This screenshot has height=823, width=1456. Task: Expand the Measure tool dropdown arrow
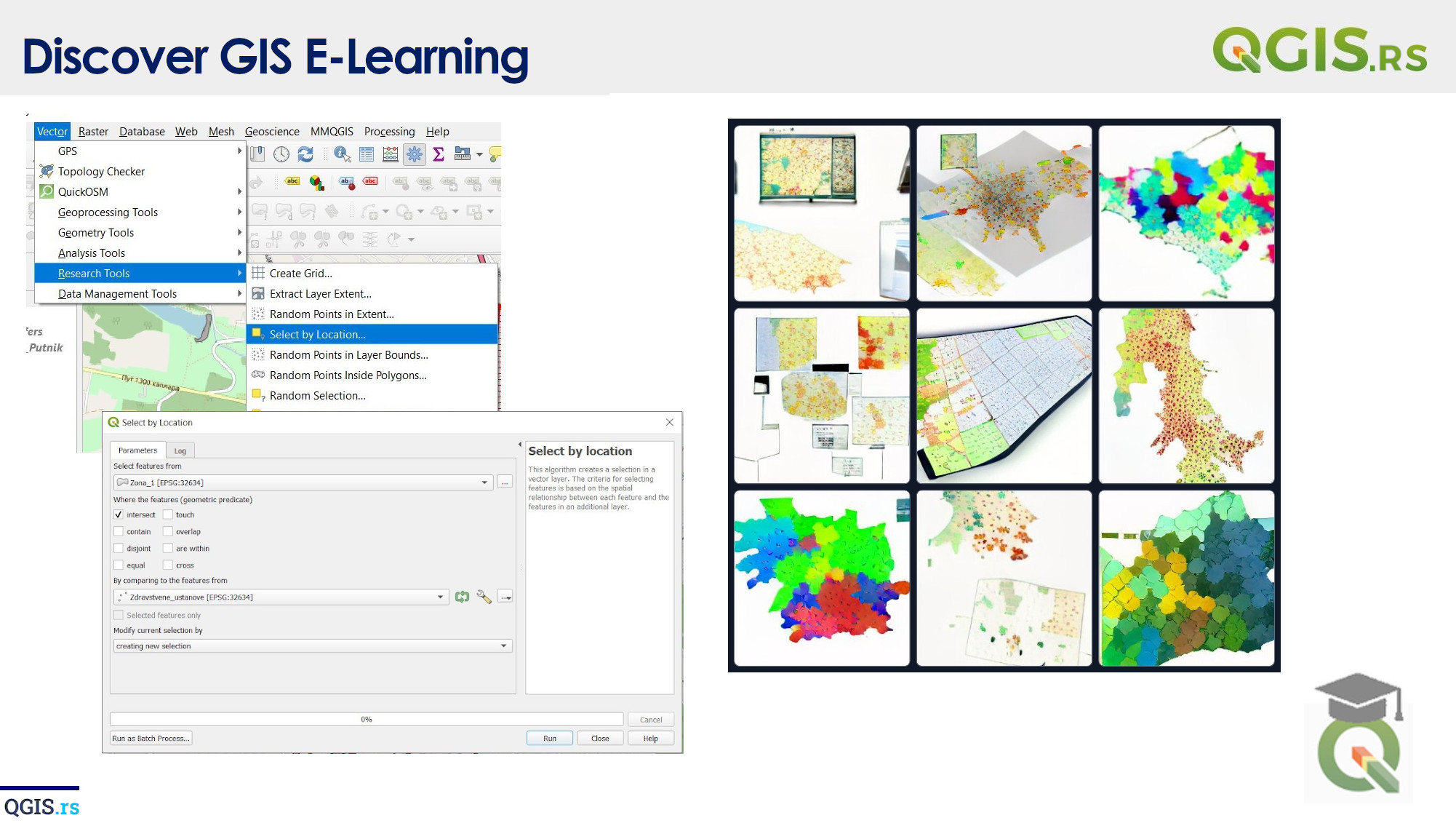pos(479,154)
